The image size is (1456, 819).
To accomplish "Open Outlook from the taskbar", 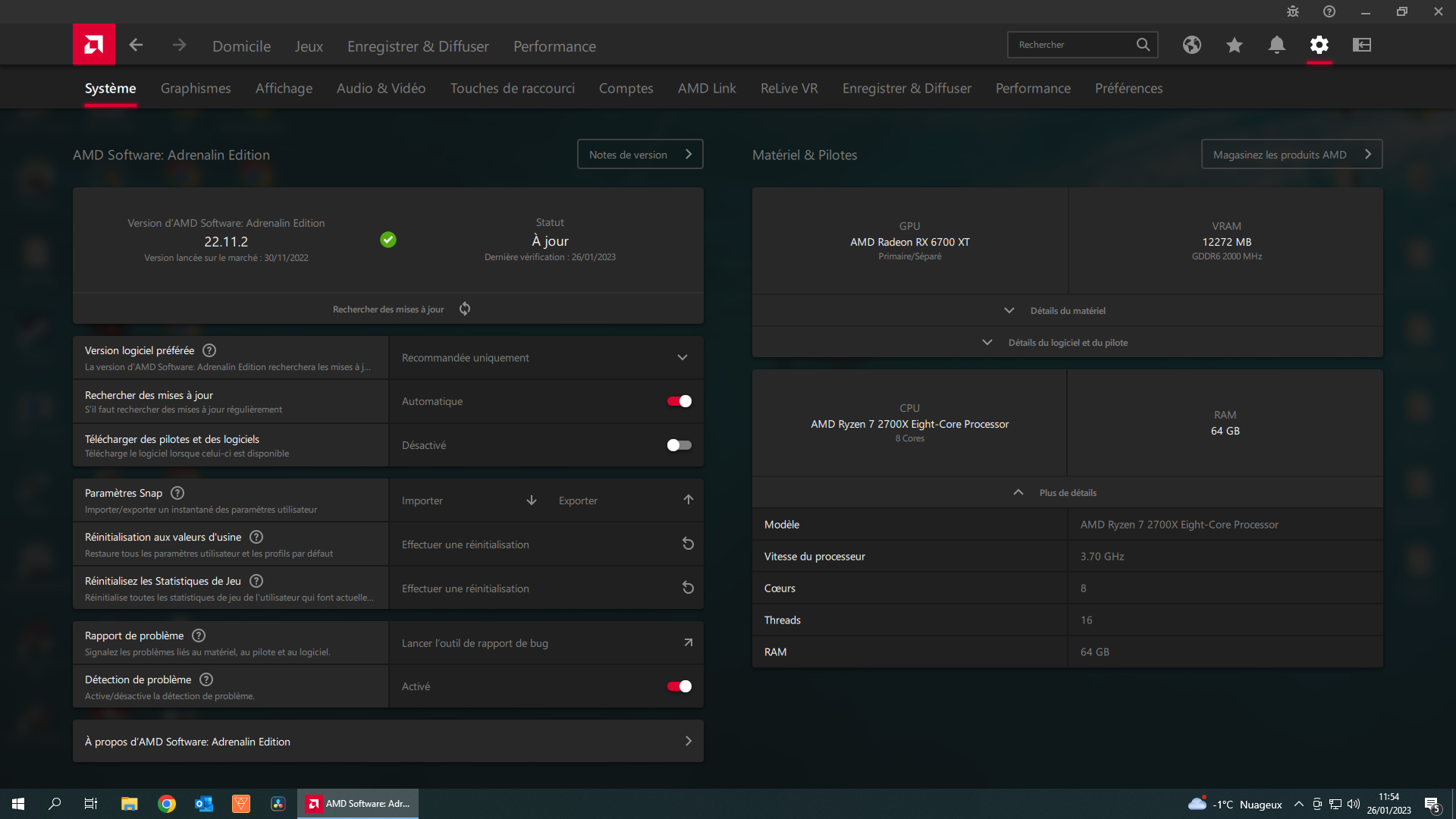I will (x=204, y=804).
